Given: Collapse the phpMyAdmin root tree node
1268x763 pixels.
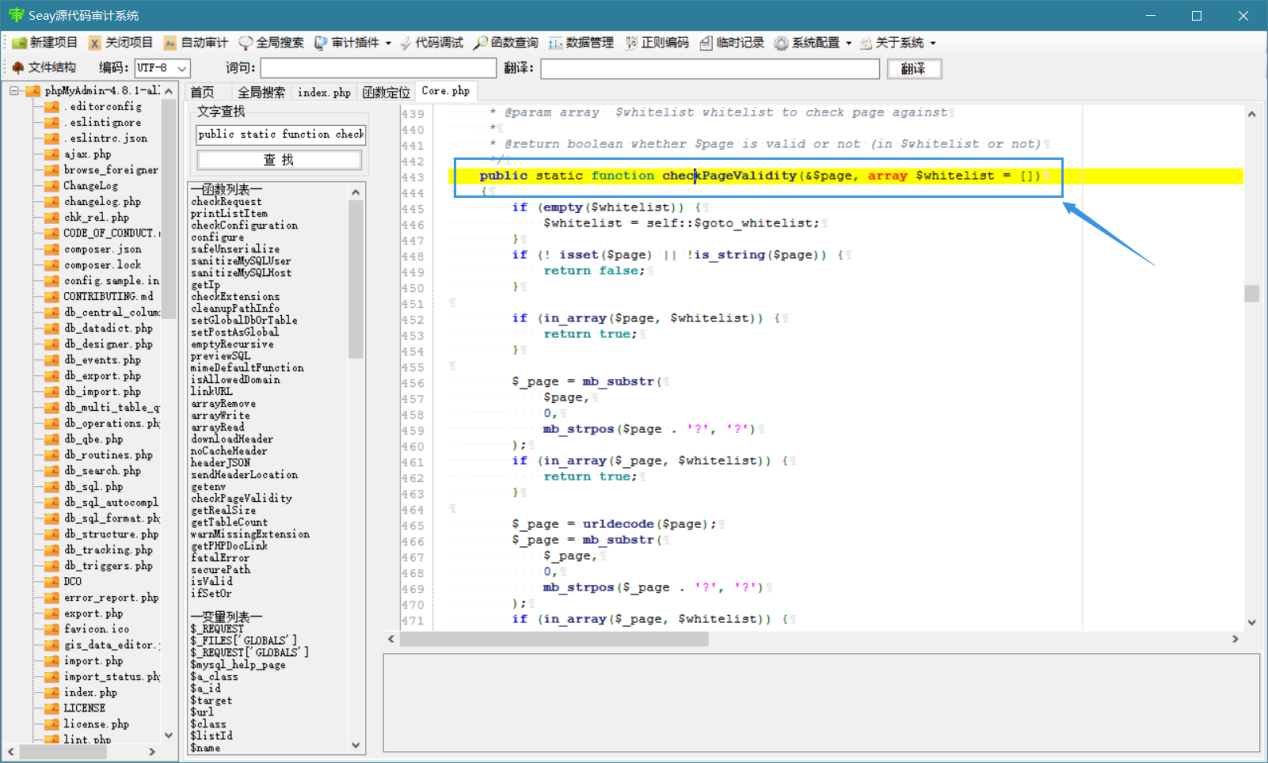Looking at the screenshot, I should coord(15,91).
